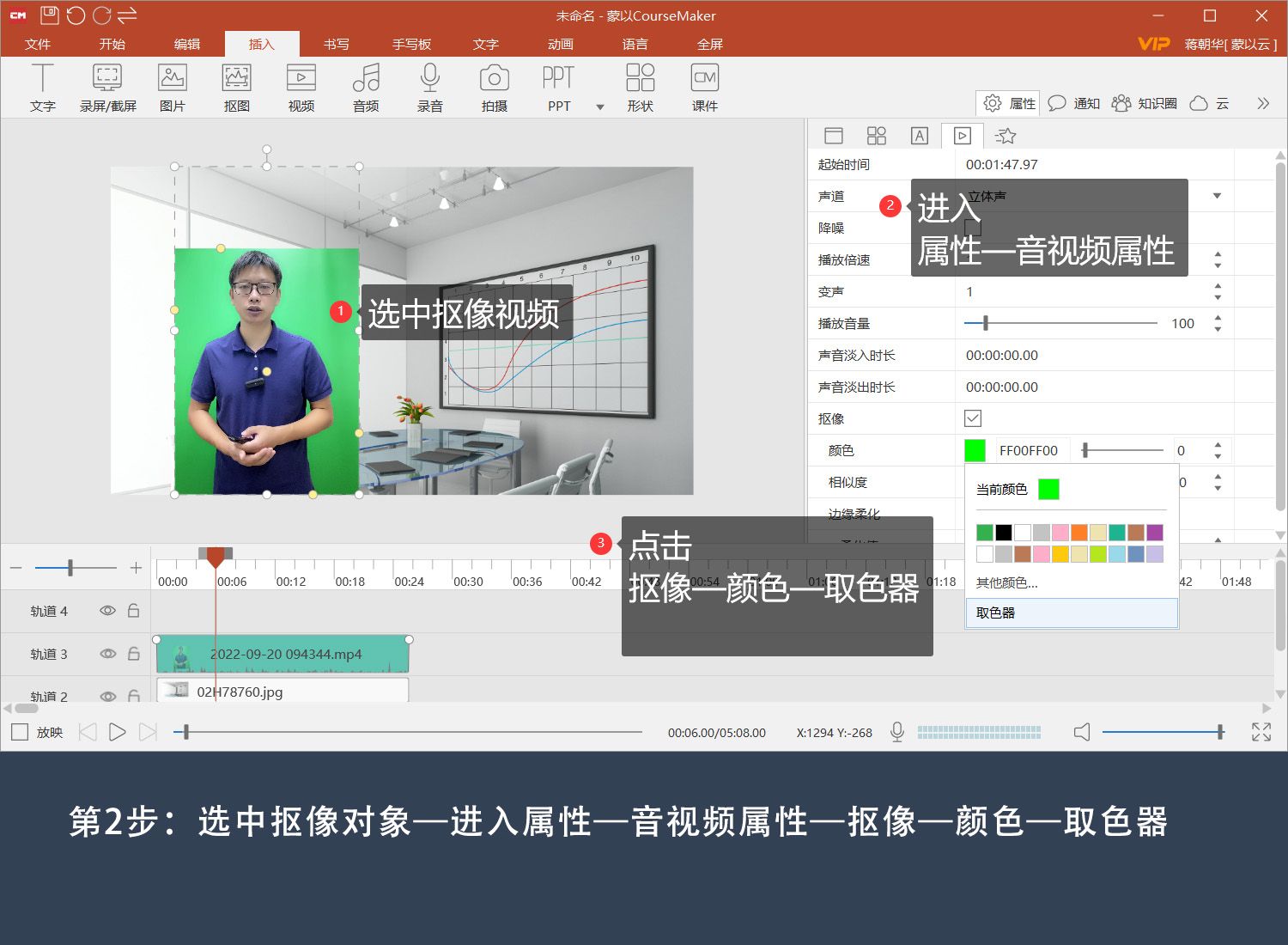Screen dimensions: 1288x945
Task: Increase 播放音量 with up stepper
Action: [x=1218, y=318]
